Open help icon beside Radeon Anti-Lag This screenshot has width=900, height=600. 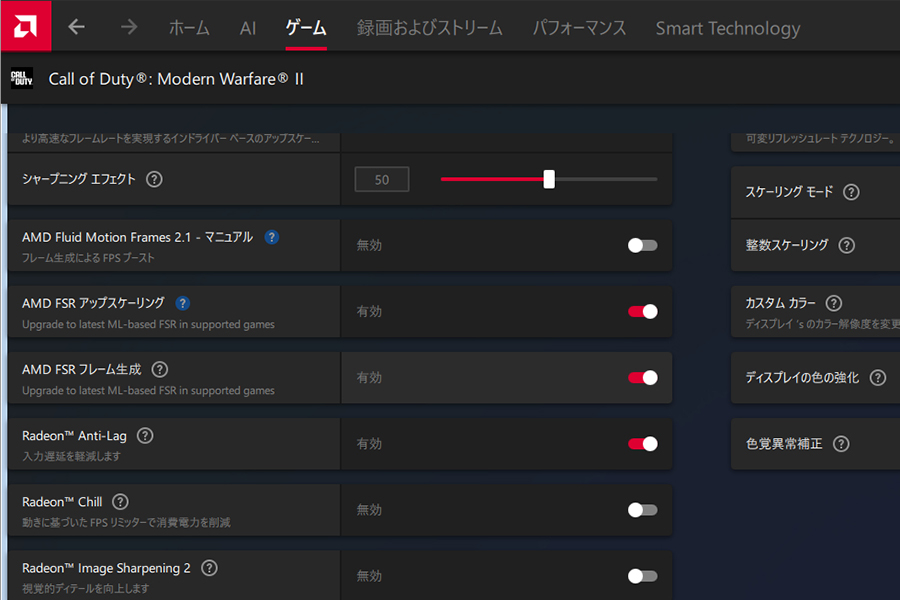click(x=145, y=436)
